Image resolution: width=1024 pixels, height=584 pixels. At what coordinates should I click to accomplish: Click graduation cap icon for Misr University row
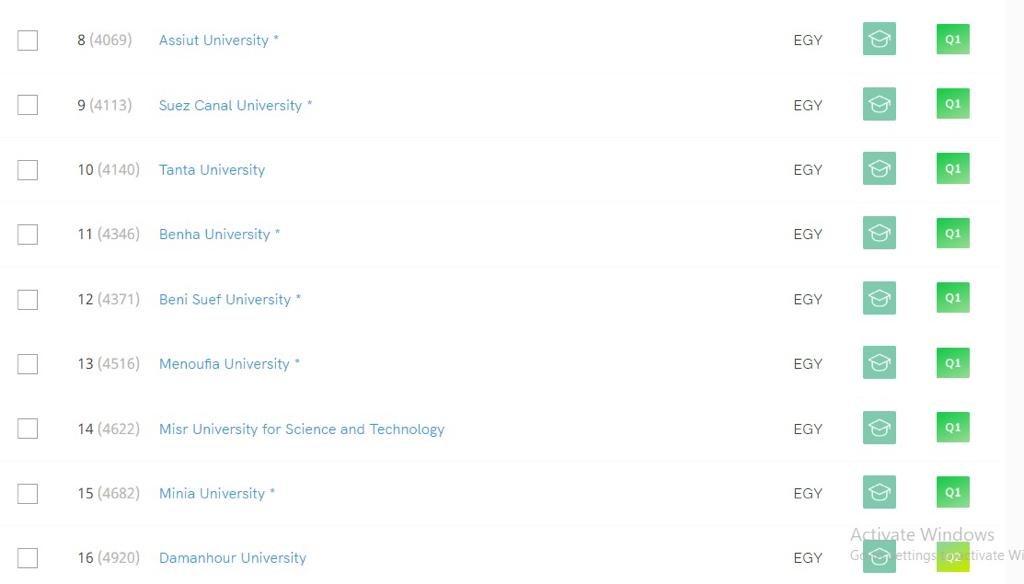(879, 428)
